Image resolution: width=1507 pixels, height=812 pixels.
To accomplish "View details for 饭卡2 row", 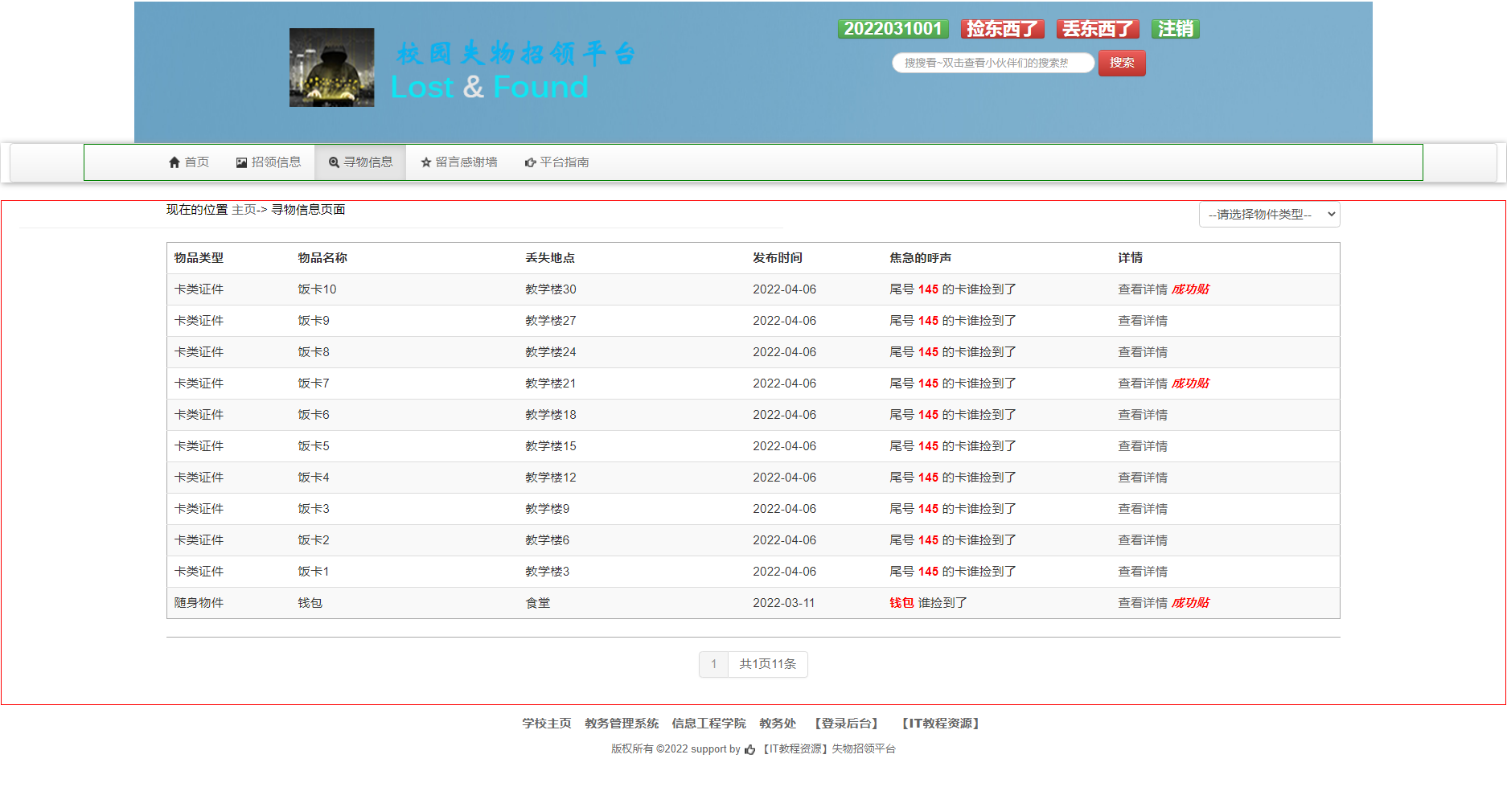I will click(1143, 540).
